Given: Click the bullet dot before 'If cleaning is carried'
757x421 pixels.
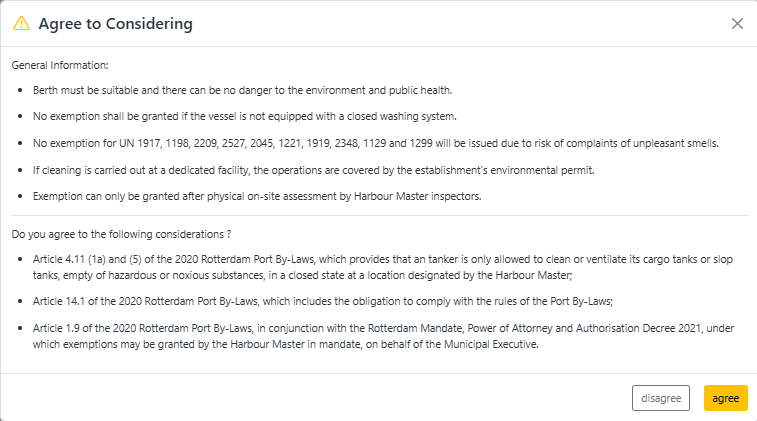Looking at the screenshot, I should tap(20, 170).
